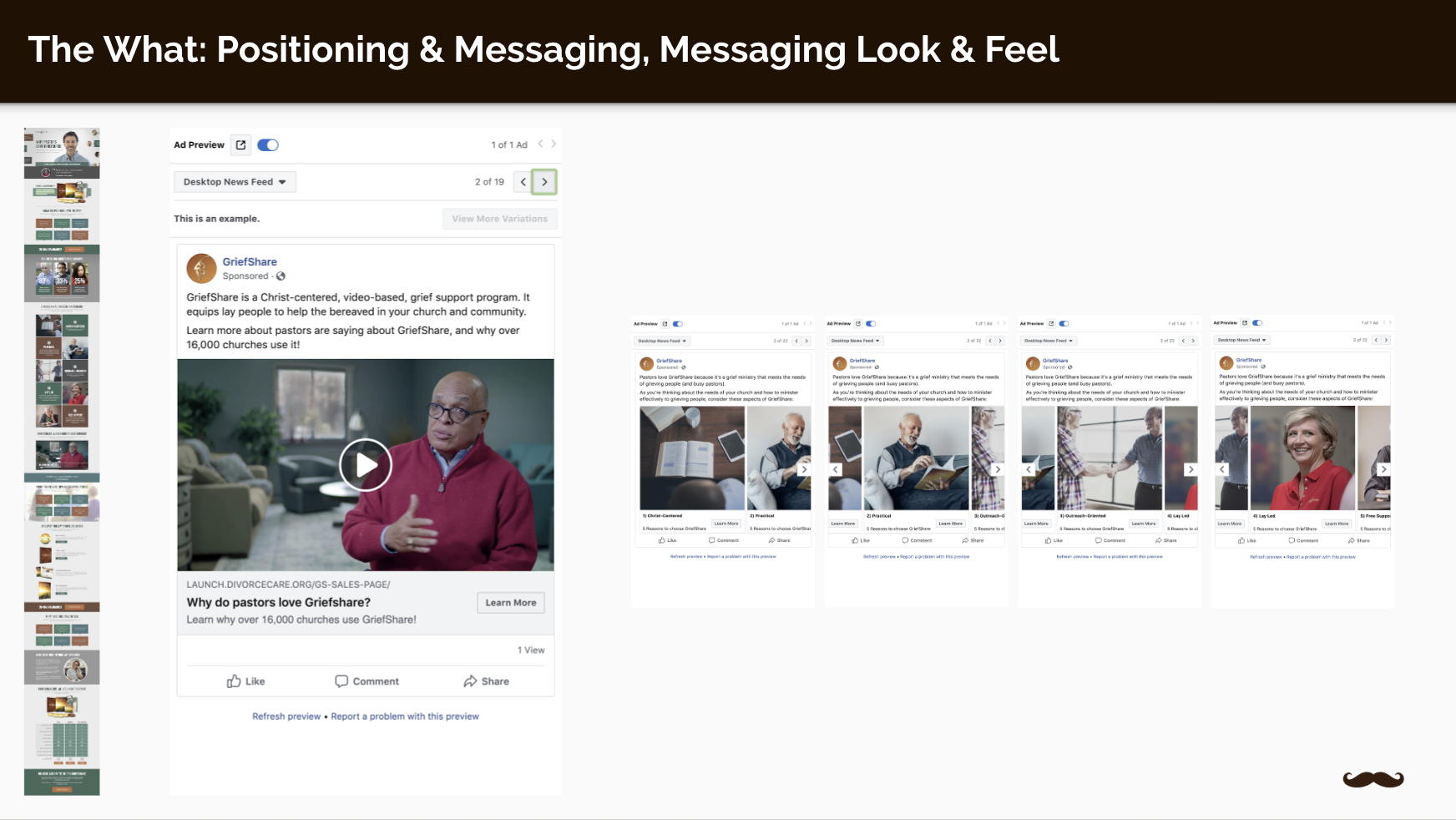Screen dimensions: 1456x820
Task: Play the pastor video in the large ad
Action: pyautogui.click(x=366, y=465)
